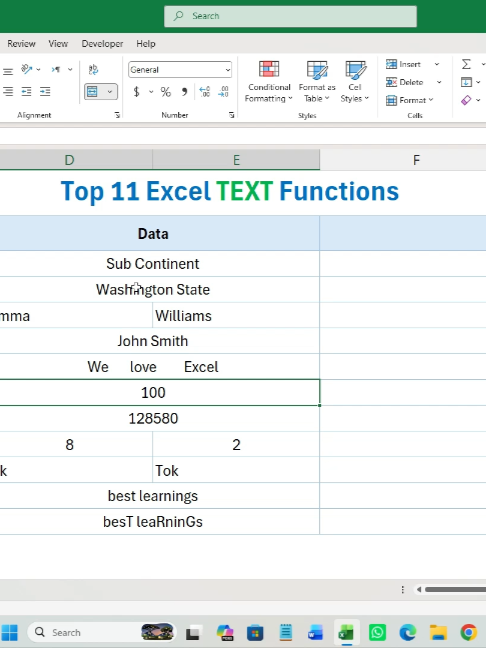Select the Data header cell

160,233
